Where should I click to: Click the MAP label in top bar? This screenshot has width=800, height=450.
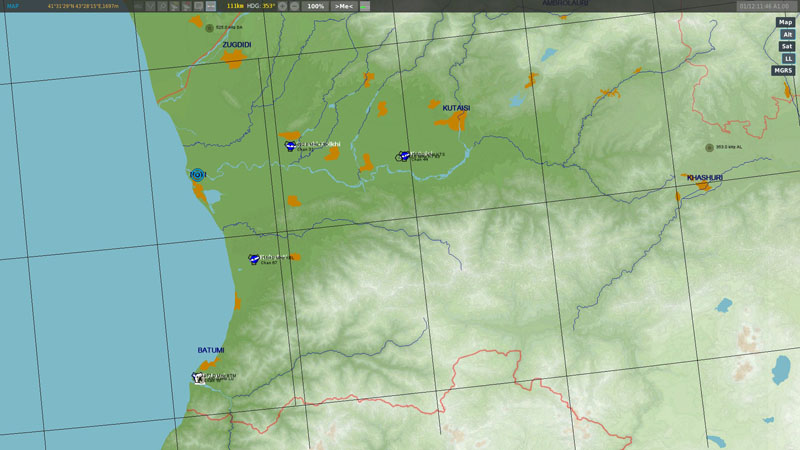[x=12, y=6]
